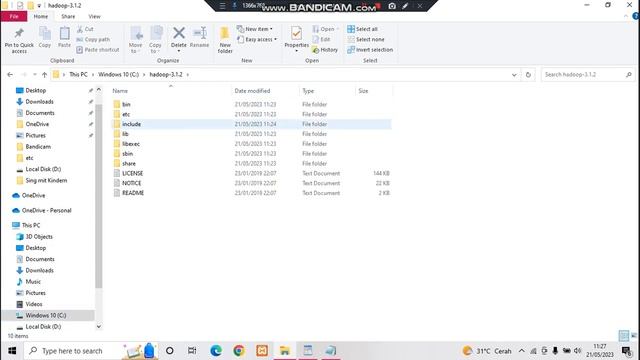Select the NOTICE text document
640x360 pixels.
[131, 183]
